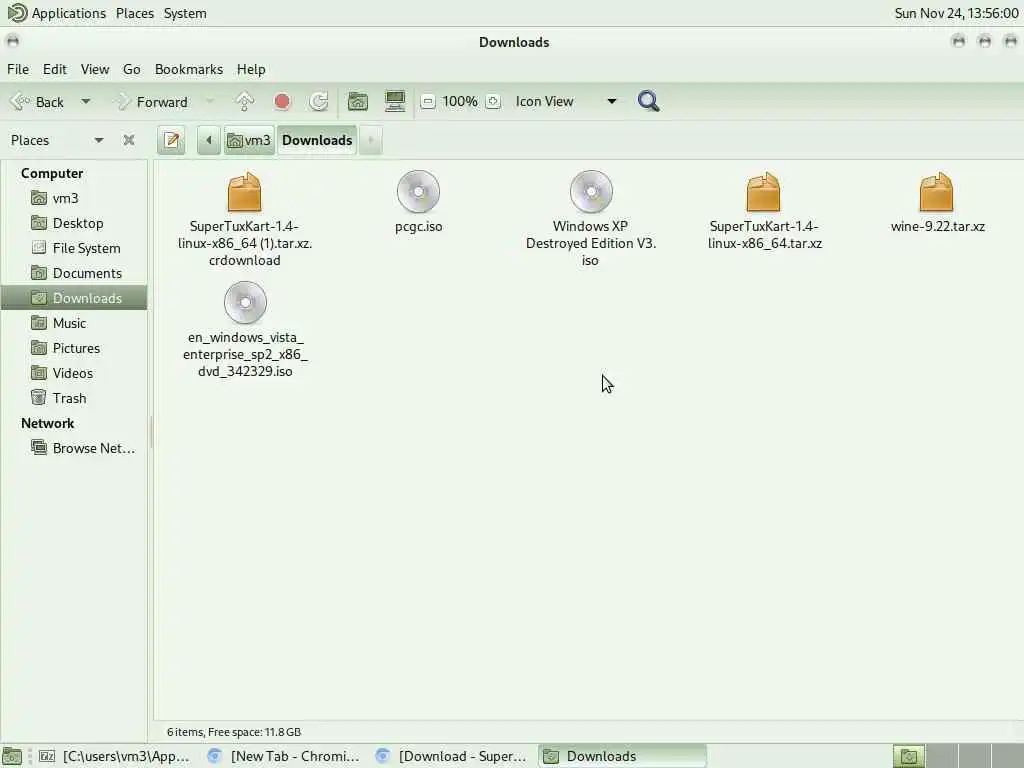Screen dimensions: 1024x768
Task: Switch to C:\users\vm3\App taskbar window
Action: click(115, 756)
